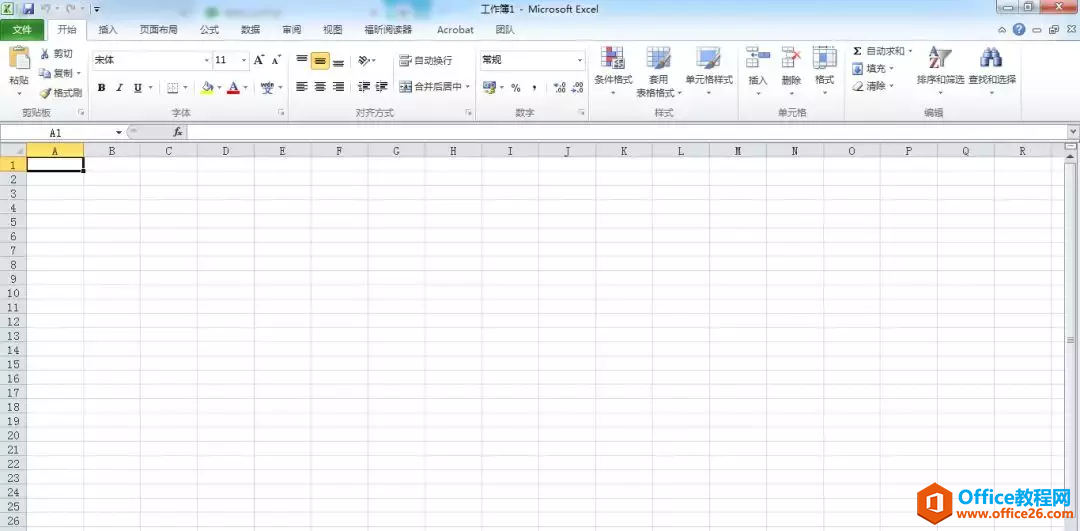Click the Insert Function fx button
Screen dimensions: 1080x531
click(178, 132)
